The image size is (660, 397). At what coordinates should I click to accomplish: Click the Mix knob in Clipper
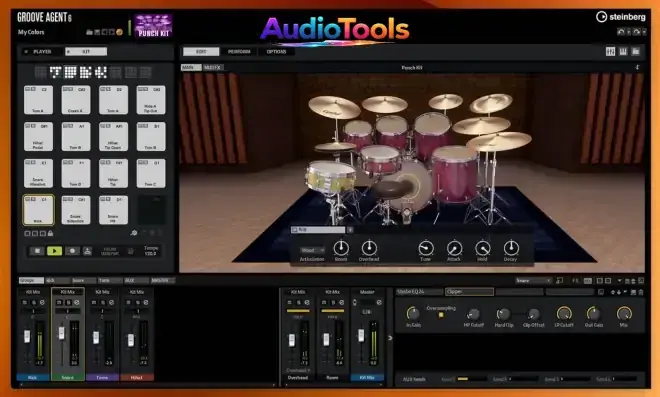click(x=624, y=314)
